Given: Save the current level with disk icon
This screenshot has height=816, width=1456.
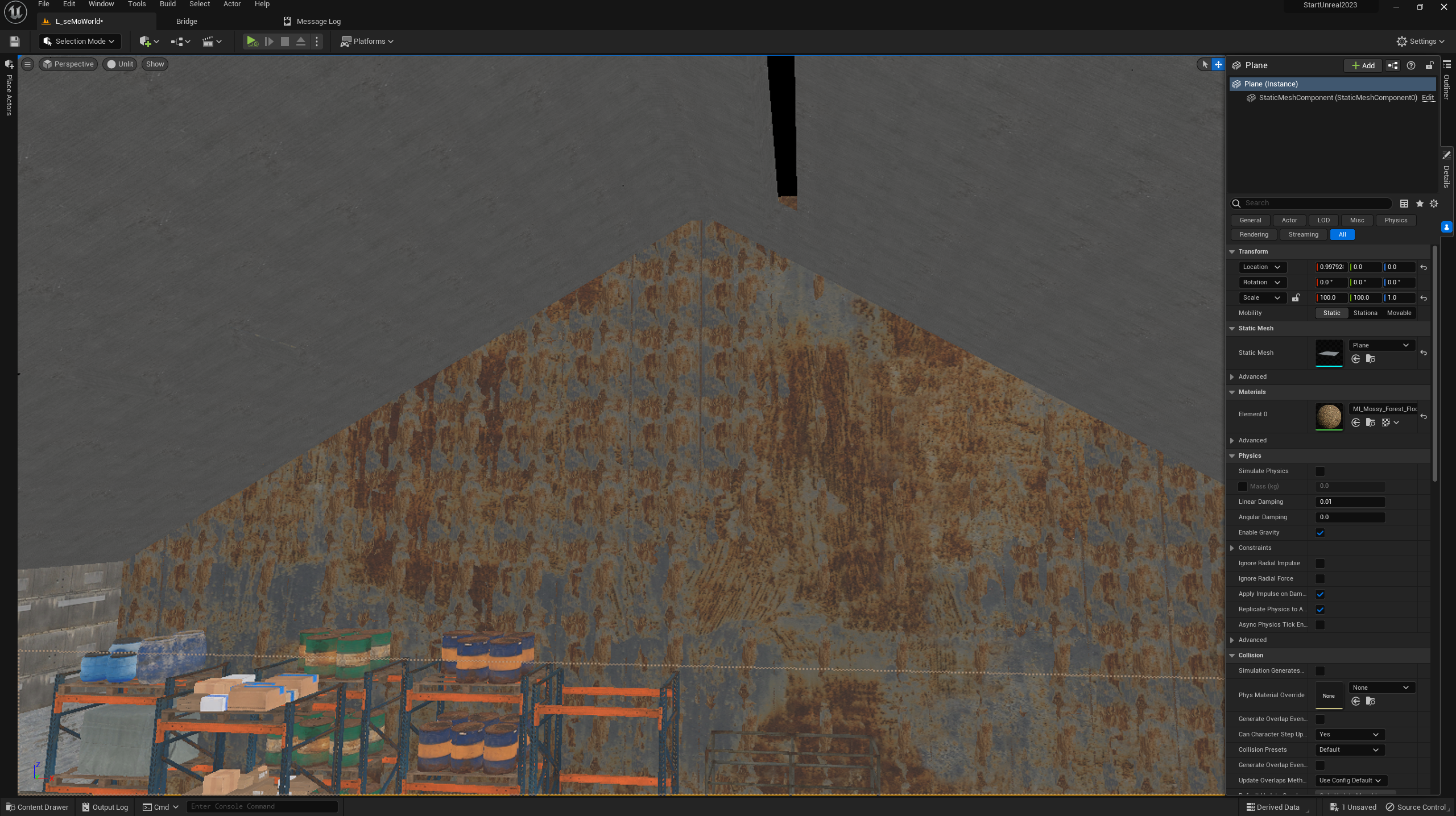Looking at the screenshot, I should click(x=15, y=42).
